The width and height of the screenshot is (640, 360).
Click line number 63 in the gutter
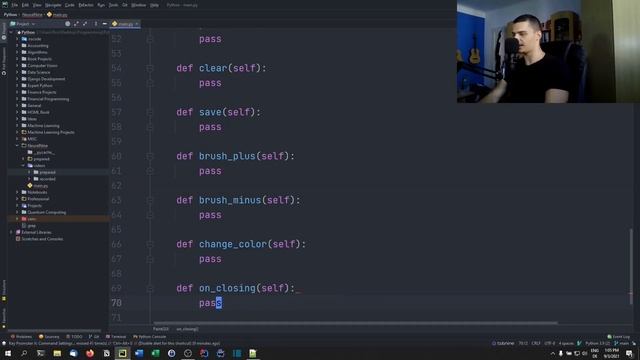pos(116,200)
